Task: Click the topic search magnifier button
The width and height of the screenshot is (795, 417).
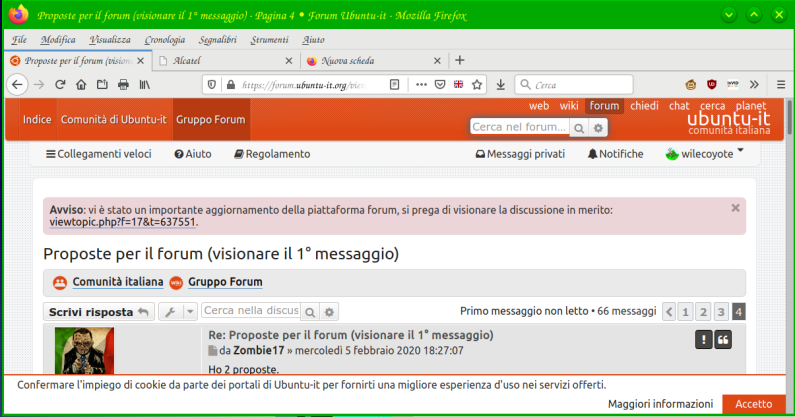Action: (x=310, y=312)
